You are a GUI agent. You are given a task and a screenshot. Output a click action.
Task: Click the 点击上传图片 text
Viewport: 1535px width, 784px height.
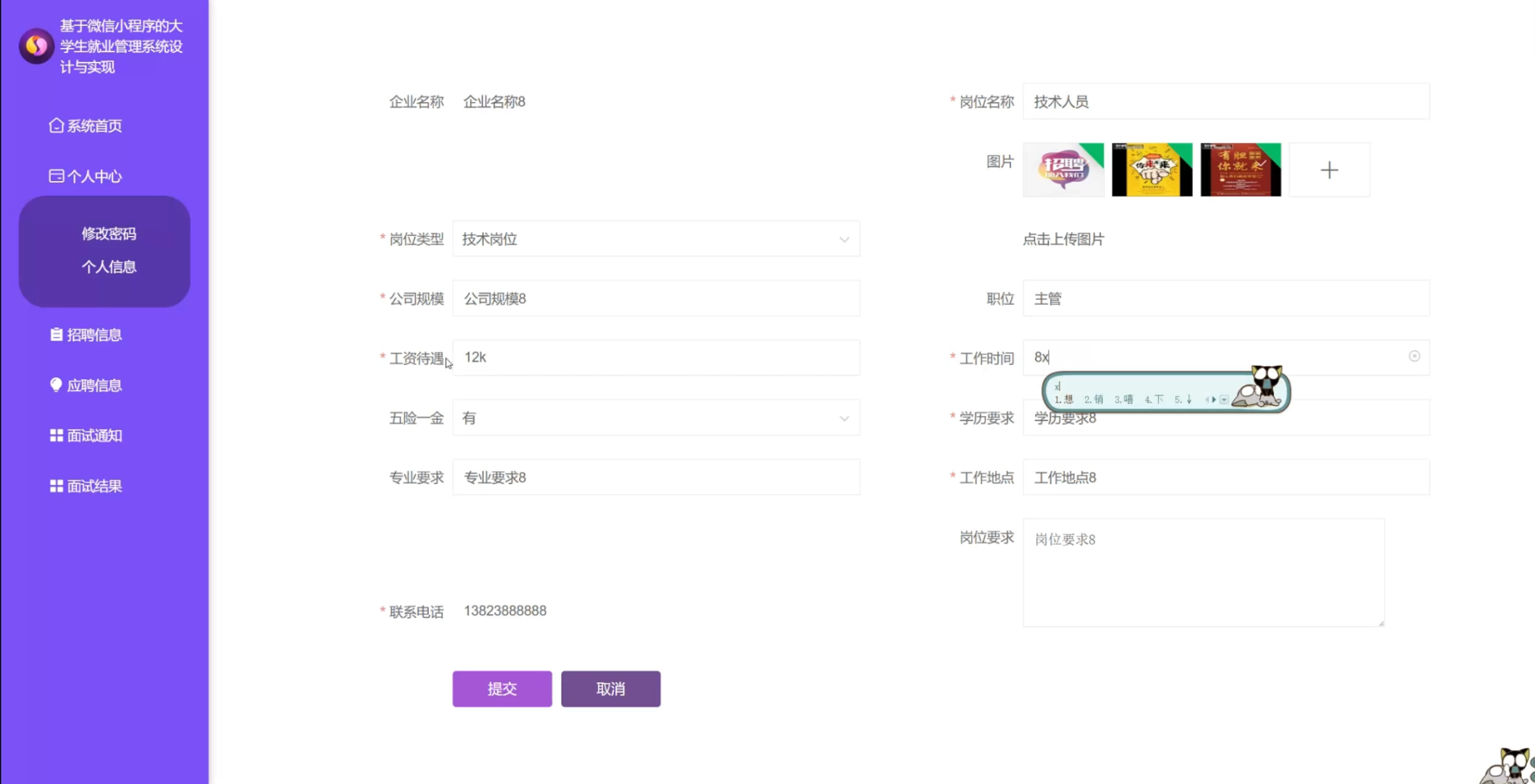[1063, 239]
